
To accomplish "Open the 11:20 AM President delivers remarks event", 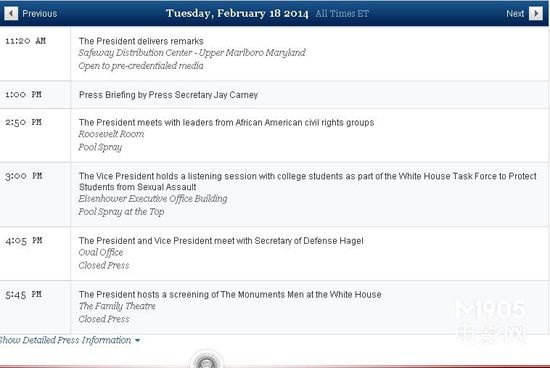I will coord(141,41).
